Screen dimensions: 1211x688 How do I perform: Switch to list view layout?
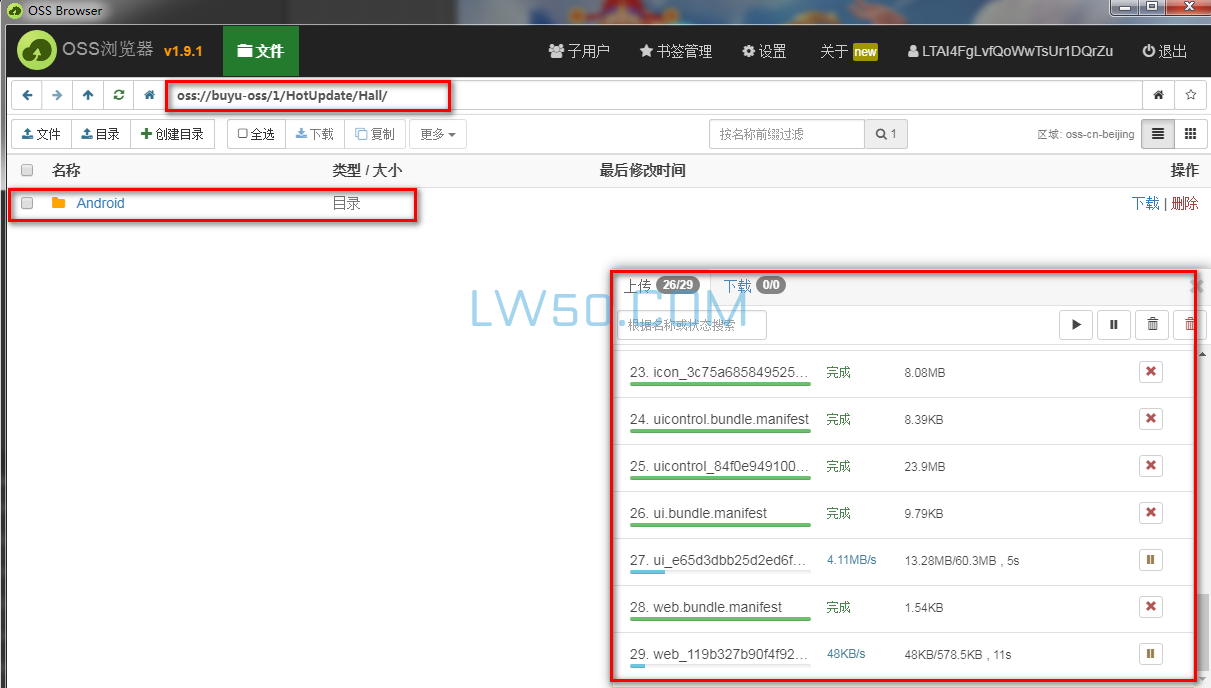(1158, 134)
